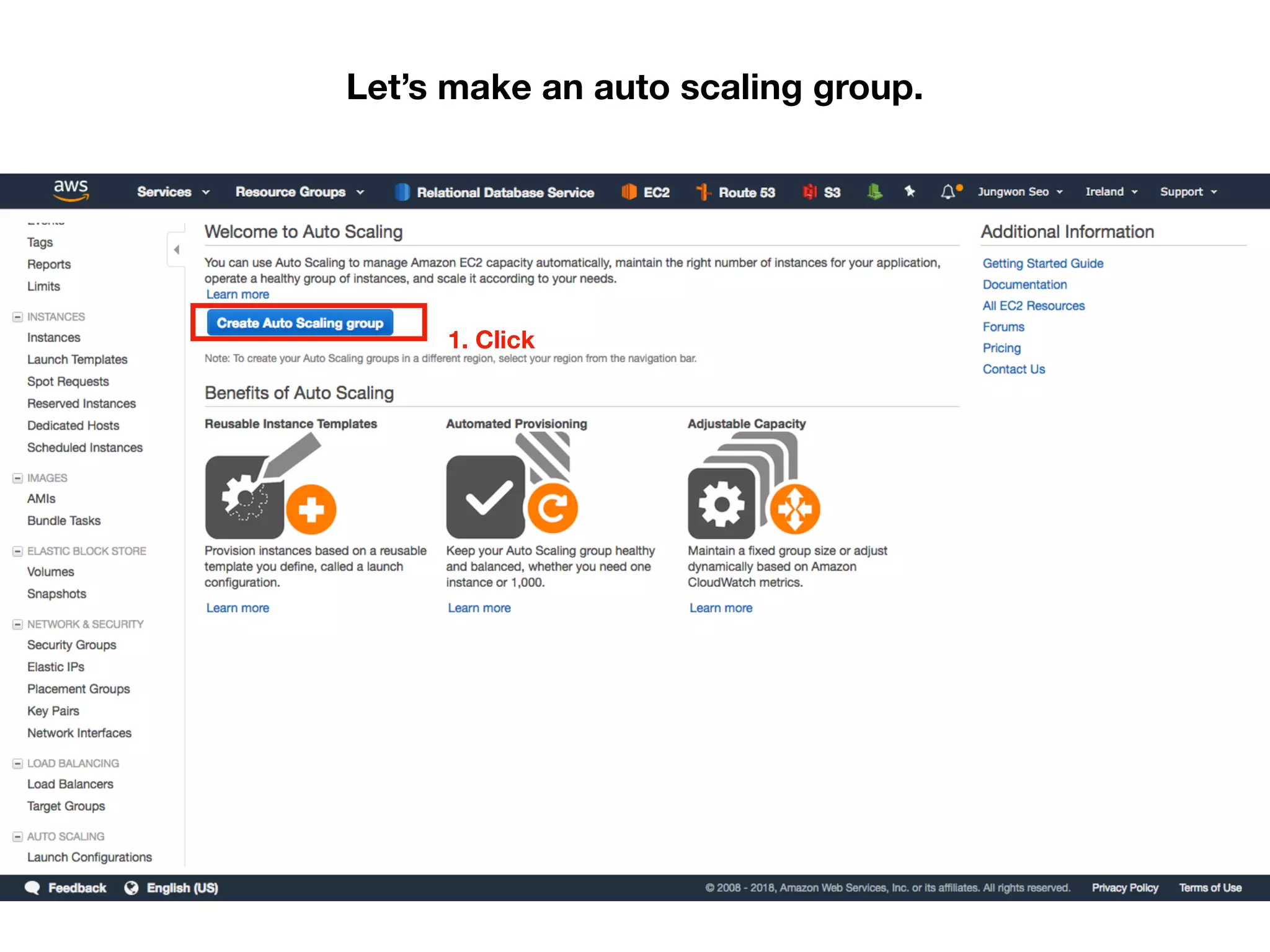1270x952 pixels.
Task: Click Create Auto Scaling group button
Action: pos(300,323)
